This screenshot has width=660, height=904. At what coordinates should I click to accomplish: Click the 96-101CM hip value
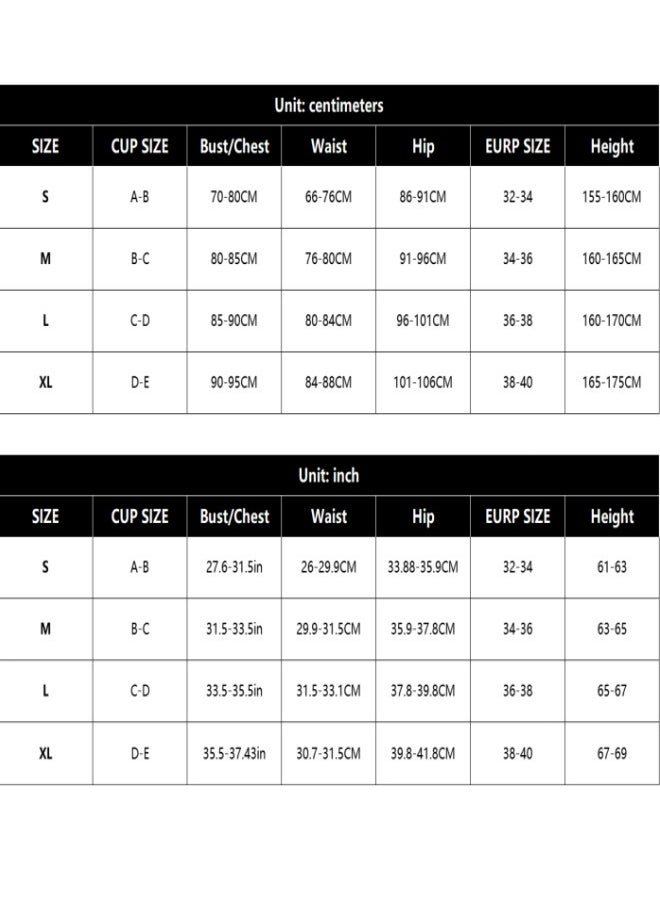point(423,321)
